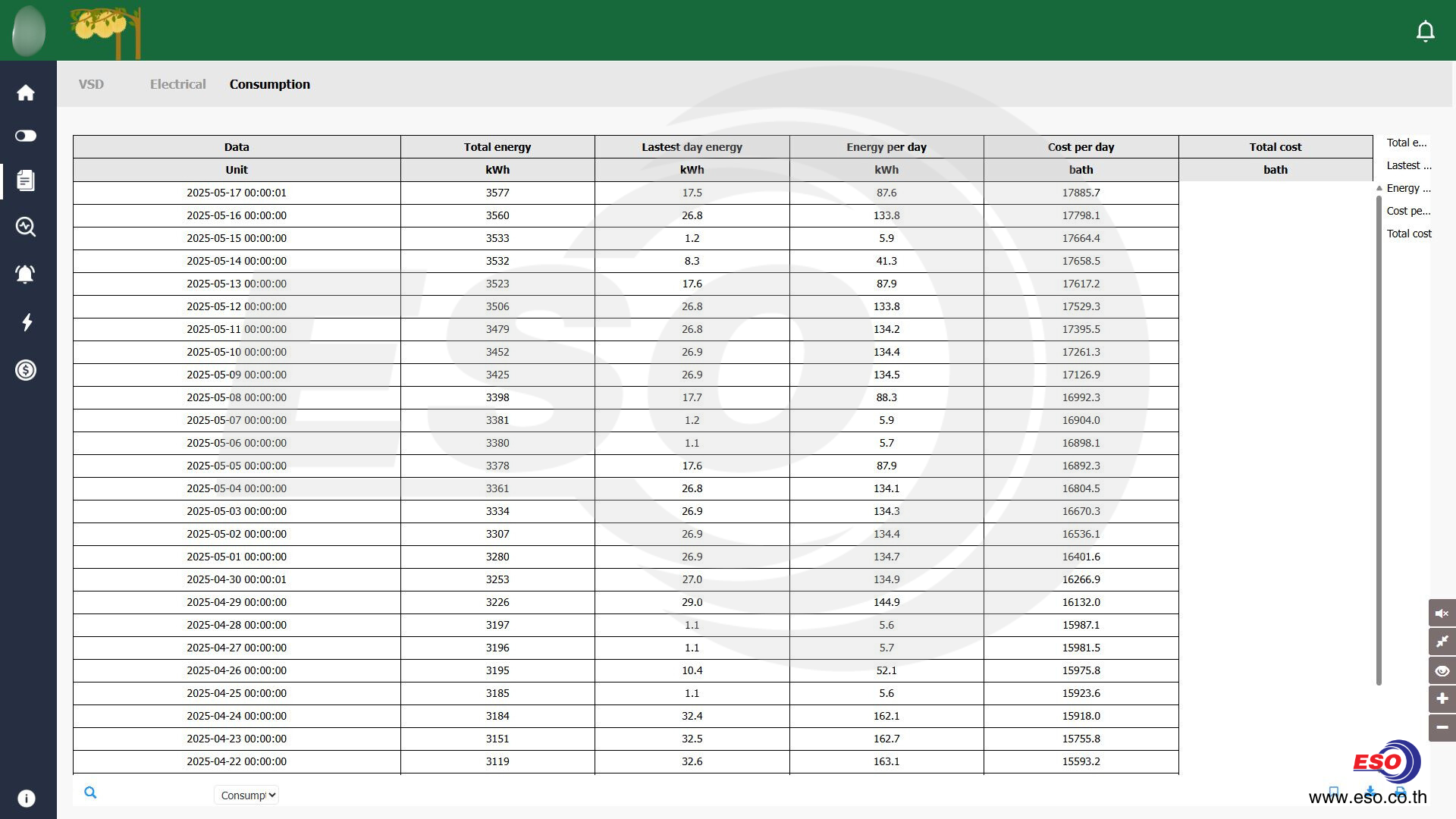Screen dimensions: 1456x819
Task: Toggle the 'Lastest ...' column legend item
Action: tap(1409, 165)
